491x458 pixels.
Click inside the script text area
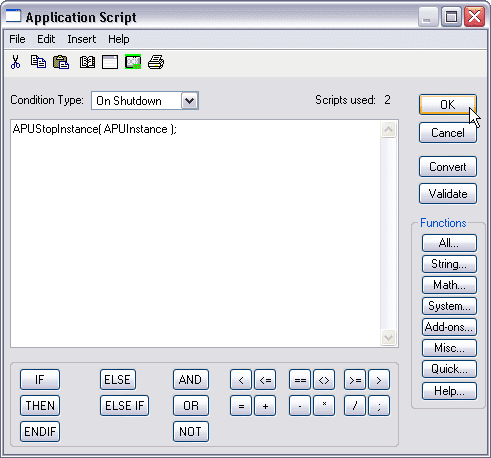[x=196, y=233]
